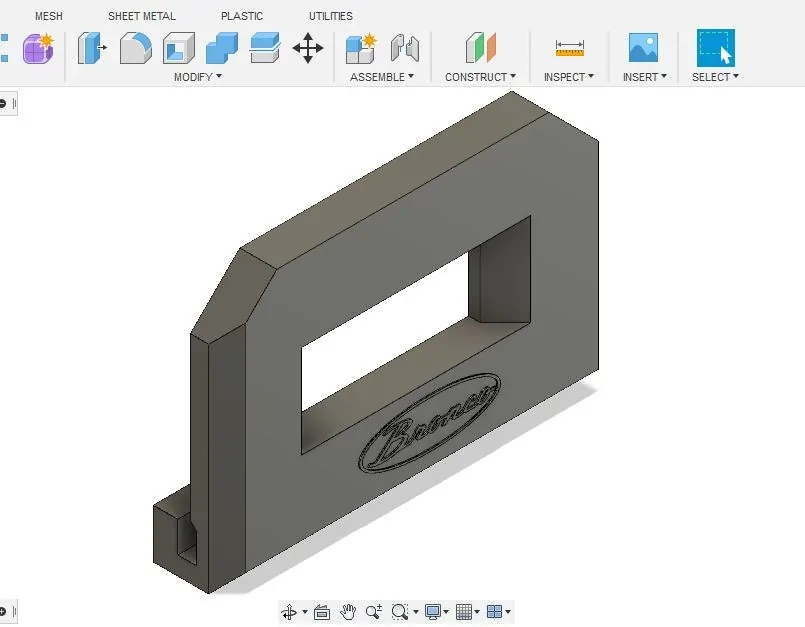Click the Zoom magnifier in navigation bar
The width and height of the screenshot is (805, 627).
pos(375,611)
